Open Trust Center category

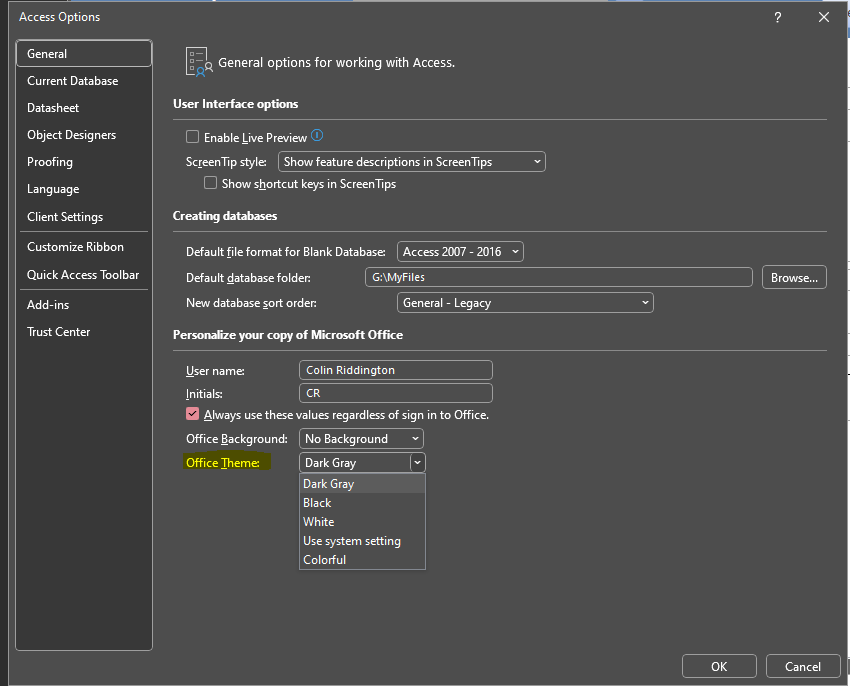[x=84, y=332]
